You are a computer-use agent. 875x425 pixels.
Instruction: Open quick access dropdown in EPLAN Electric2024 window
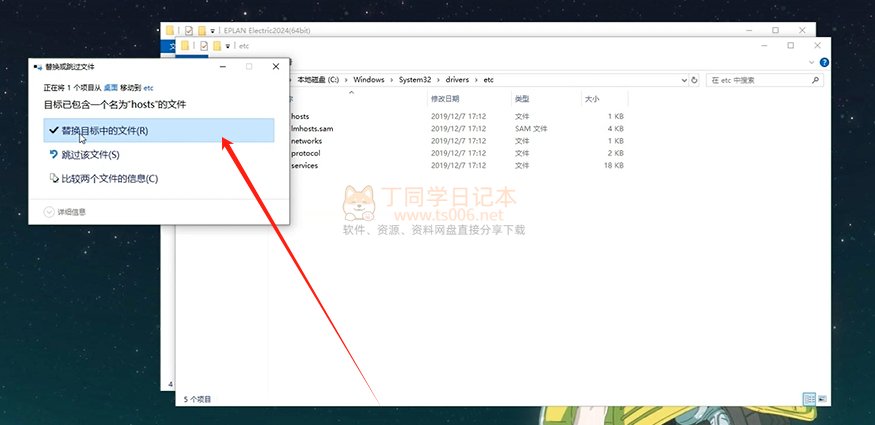coord(213,31)
